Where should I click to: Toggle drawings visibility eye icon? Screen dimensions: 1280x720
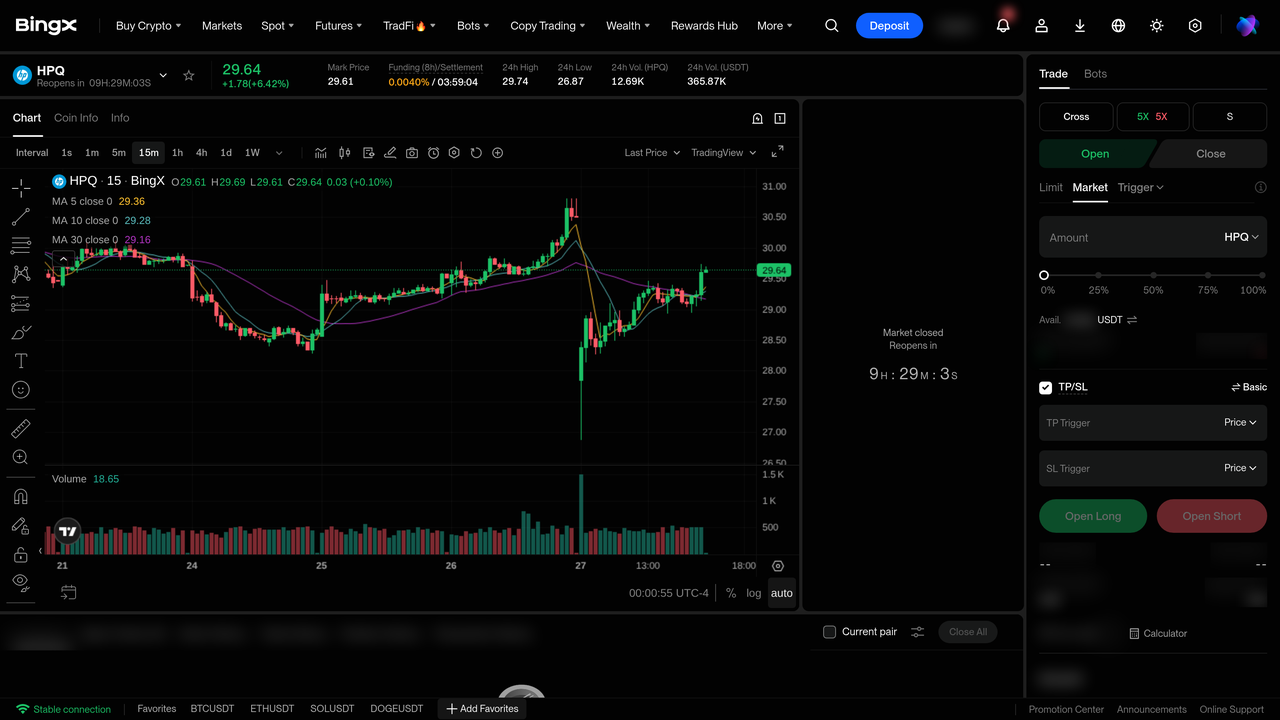[x=20, y=581]
